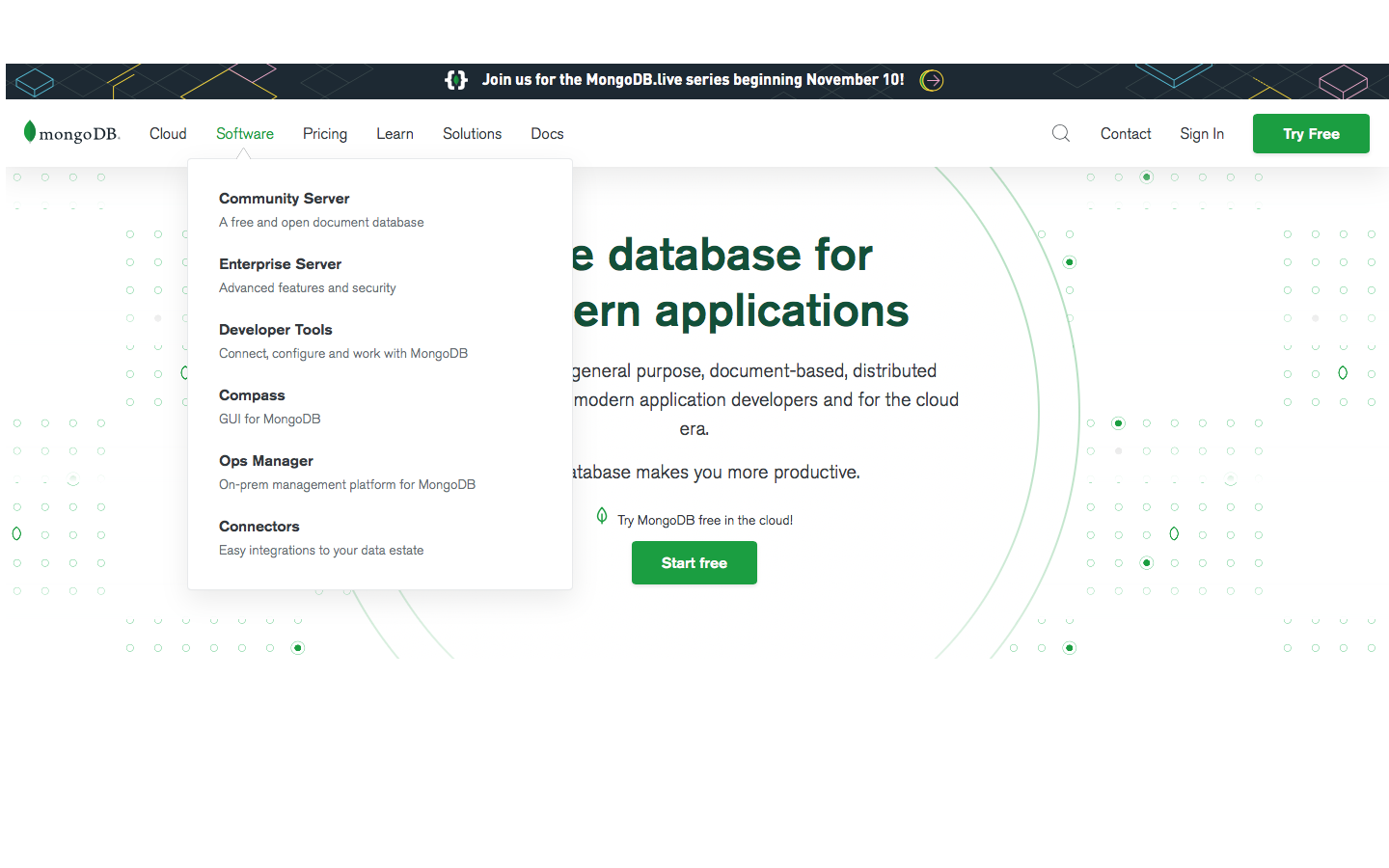Click 'Advanced features and security' description
The image size is (1389, 868).
click(308, 288)
